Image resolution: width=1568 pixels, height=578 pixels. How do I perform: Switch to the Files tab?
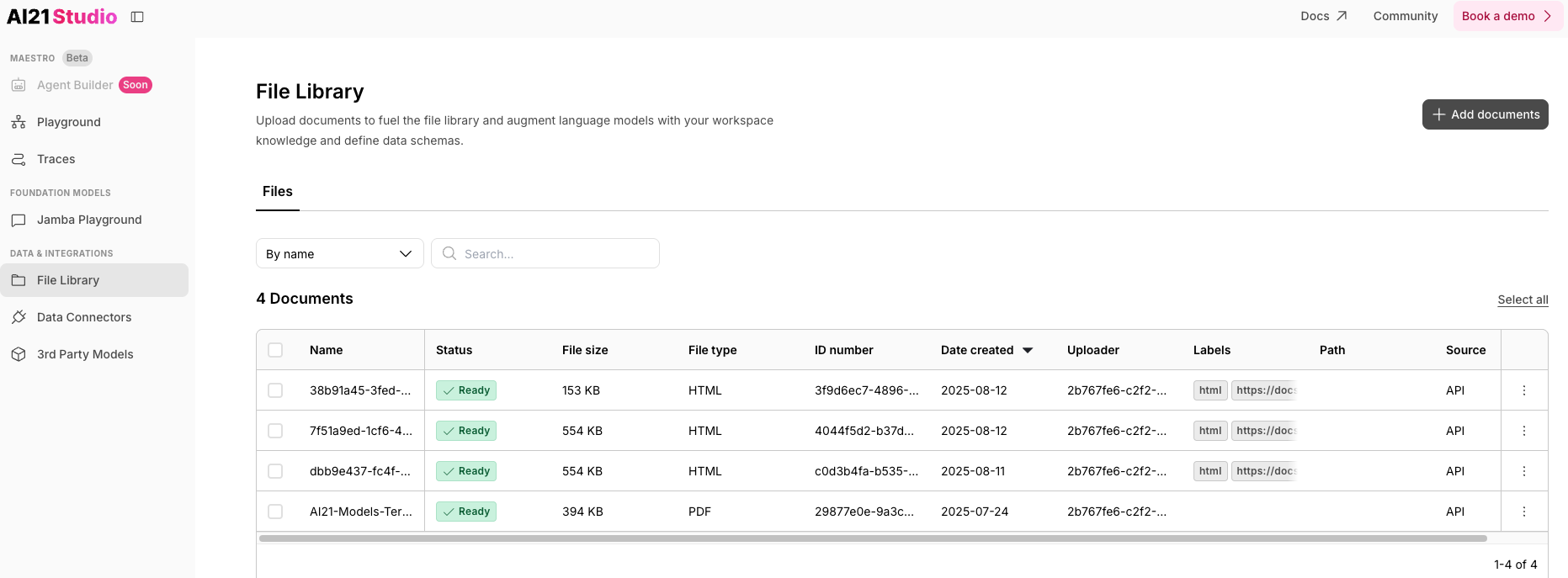pyautogui.click(x=278, y=192)
